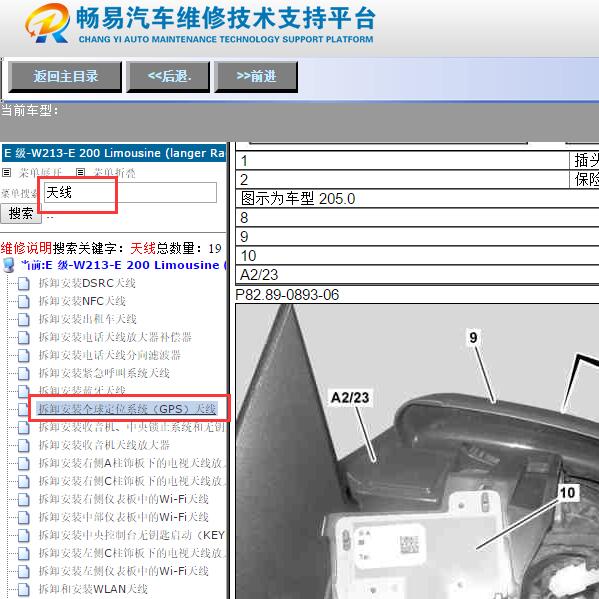Screen dimensions: 599x599
Task: Open 拆卸安装左侧C柱饰板下的电视天线 entry
Action: point(132,553)
